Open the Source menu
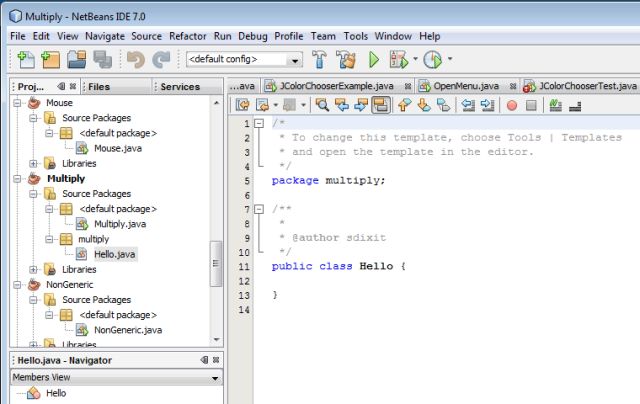The height and width of the screenshot is (404, 640). point(147,36)
